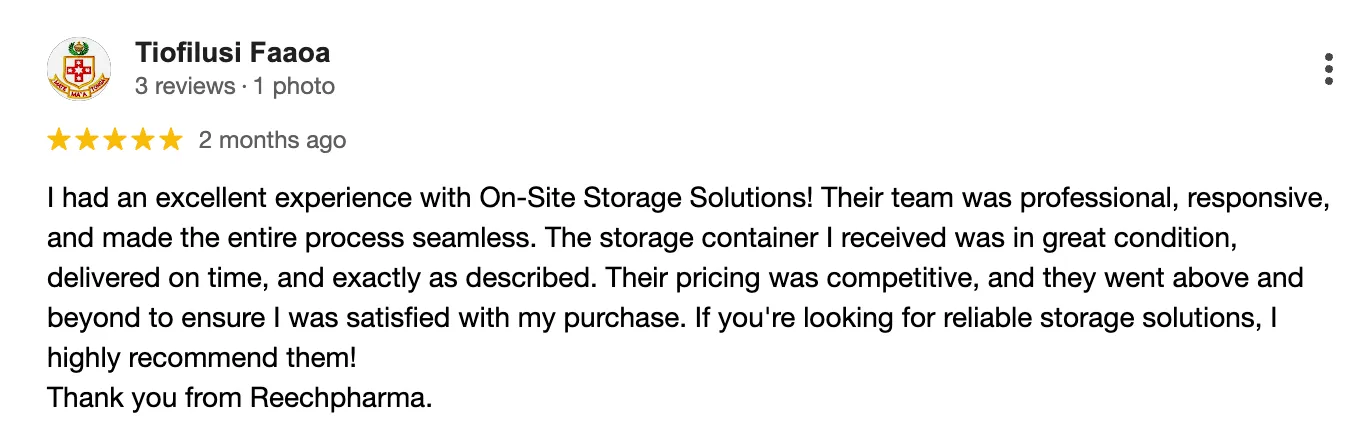The width and height of the screenshot is (1352, 446).
Task: Select the second gold rating star
Action: (x=87, y=140)
